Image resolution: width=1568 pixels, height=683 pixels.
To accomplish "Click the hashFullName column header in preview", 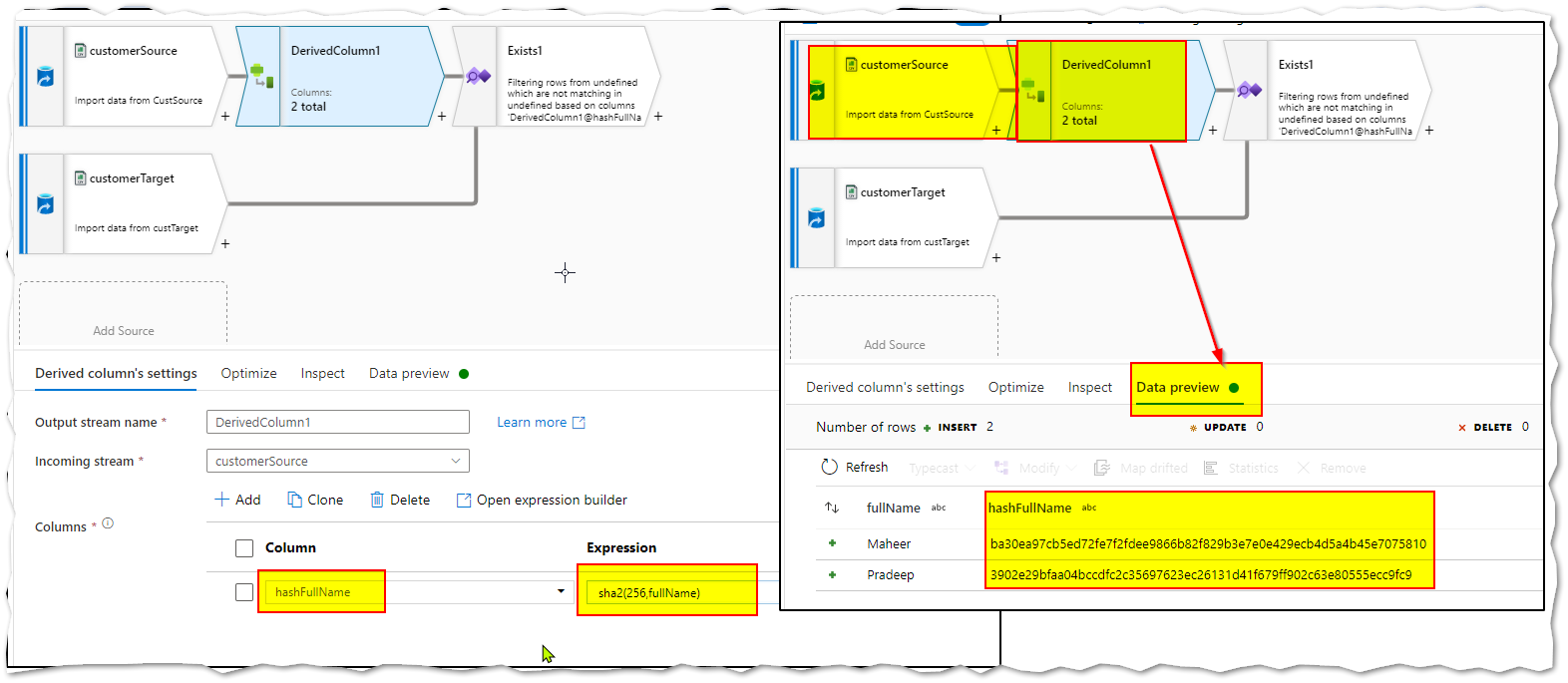I will coord(1029,508).
